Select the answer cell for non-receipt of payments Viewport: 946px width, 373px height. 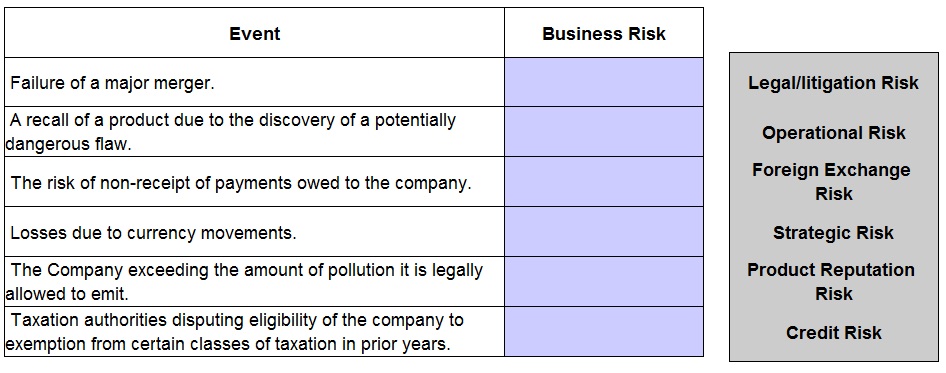(x=604, y=182)
